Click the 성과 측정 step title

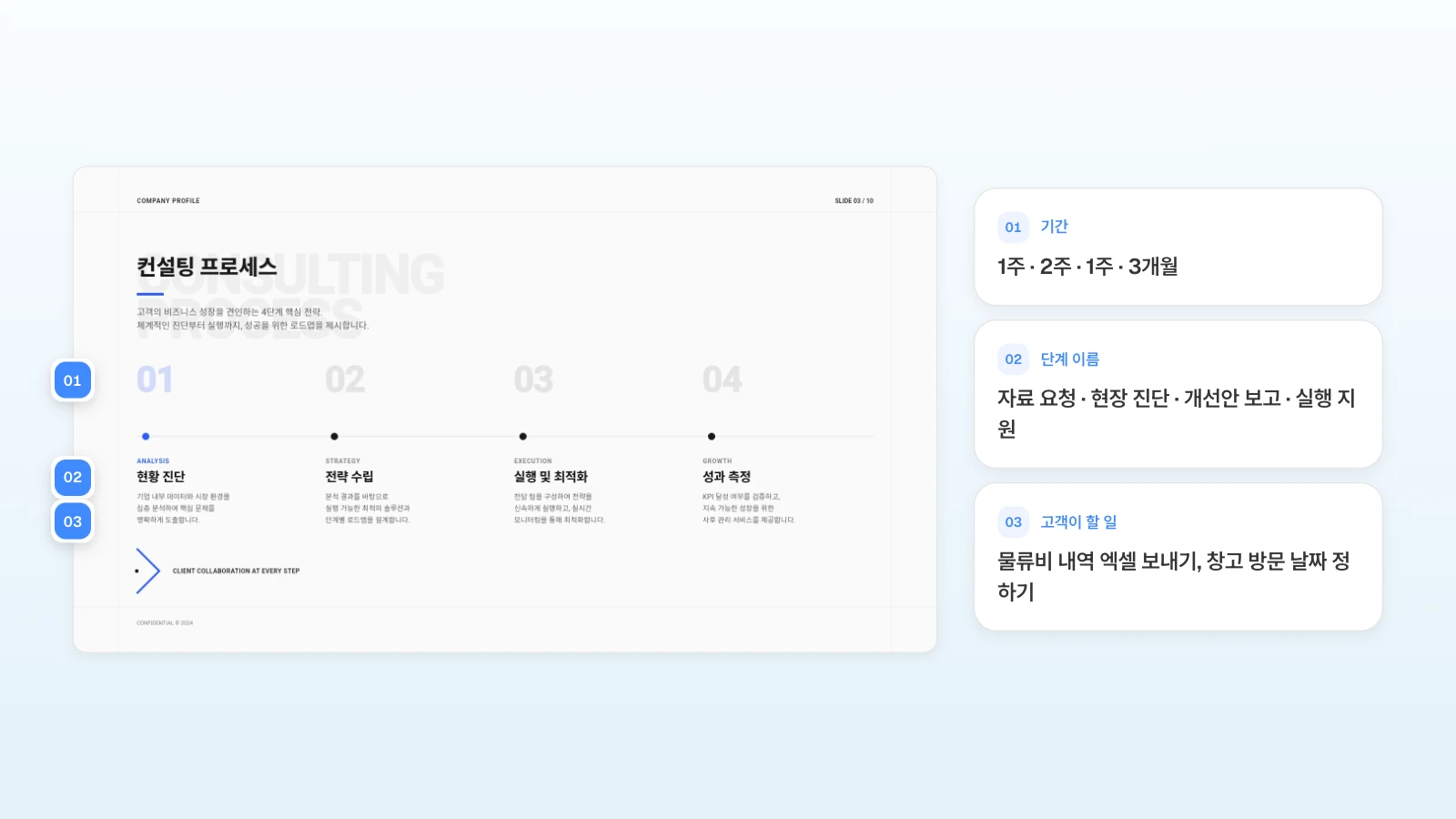pyautogui.click(x=726, y=477)
